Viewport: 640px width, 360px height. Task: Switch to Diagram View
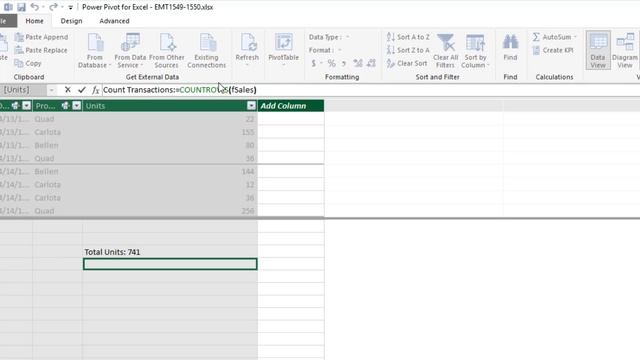[625, 50]
